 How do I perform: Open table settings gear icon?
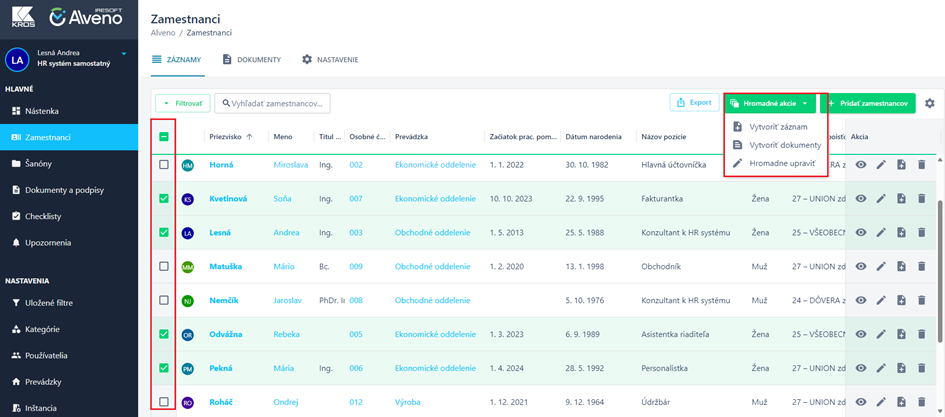click(930, 103)
